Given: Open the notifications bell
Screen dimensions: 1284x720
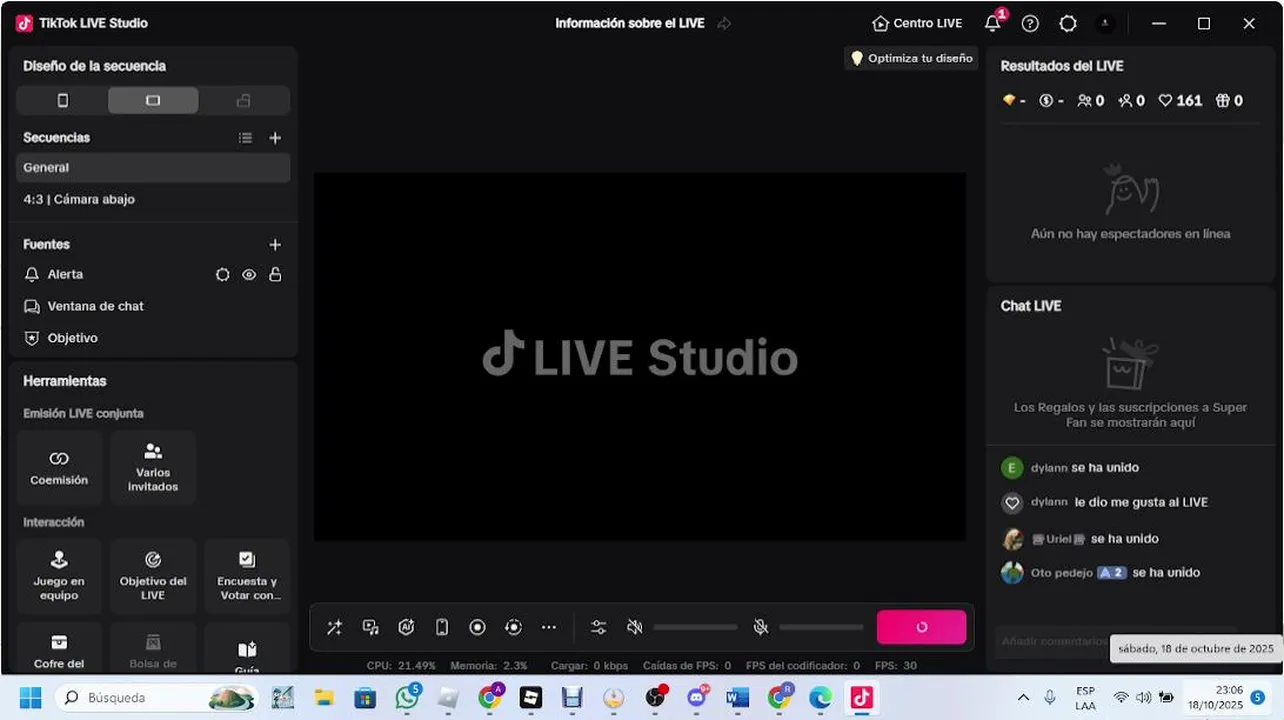Looking at the screenshot, I should click(x=993, y=23).
